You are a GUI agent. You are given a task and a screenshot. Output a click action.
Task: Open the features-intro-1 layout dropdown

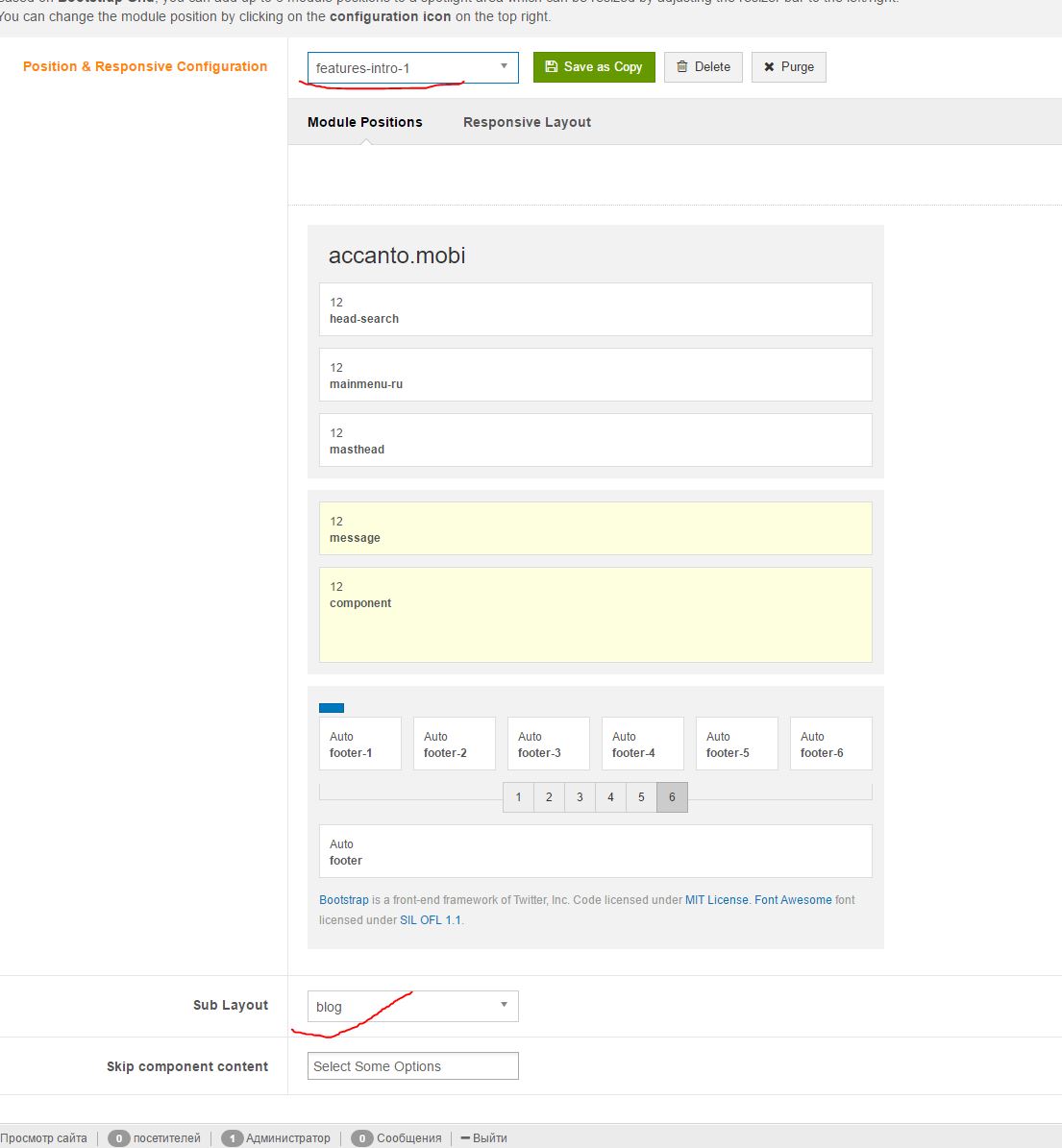[x=412, y=67]
